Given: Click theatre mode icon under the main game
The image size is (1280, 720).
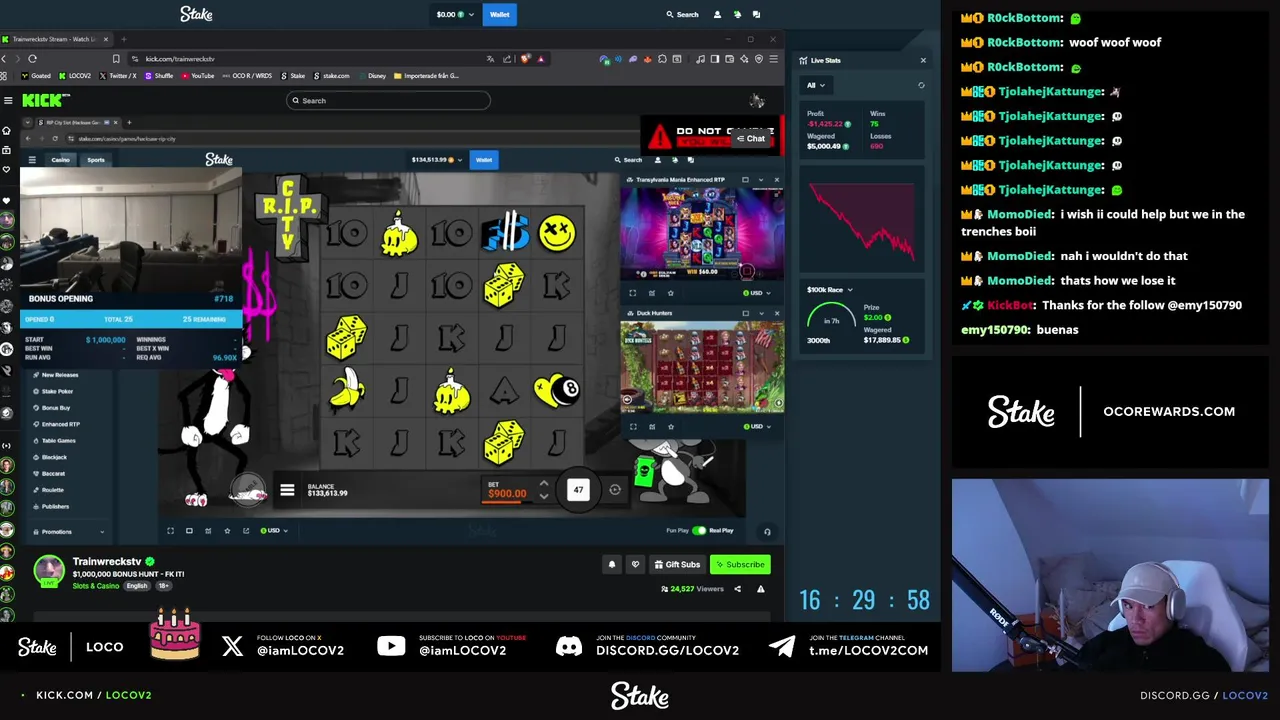Looking at the screenshot, I should (x=189, y=531).
